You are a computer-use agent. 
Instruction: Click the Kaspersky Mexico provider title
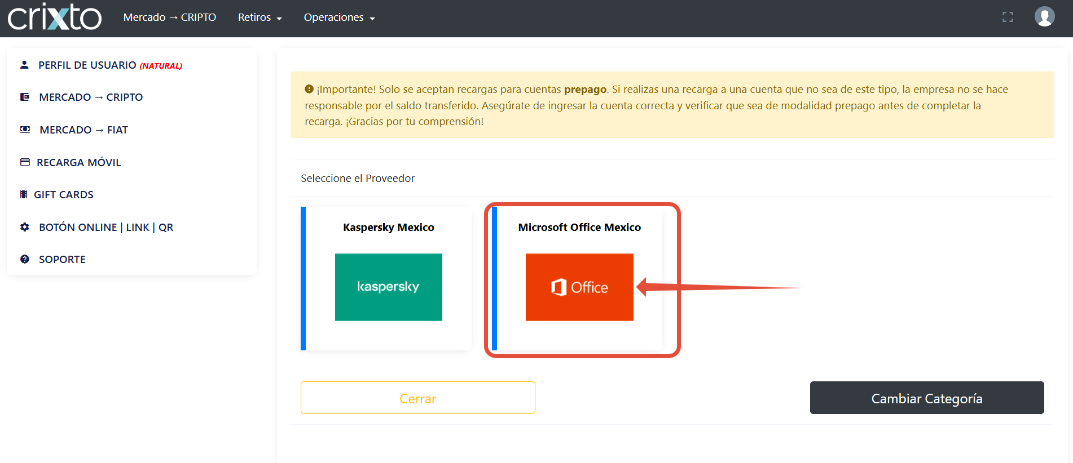(x=389, y=227)
